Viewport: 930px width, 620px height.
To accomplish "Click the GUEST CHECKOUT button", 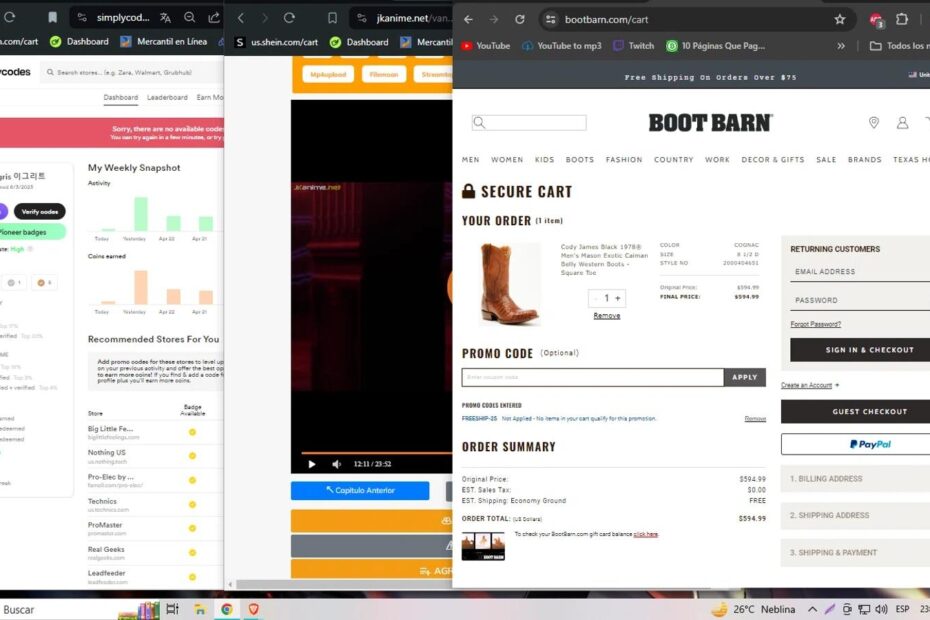I will click(855, 412).
